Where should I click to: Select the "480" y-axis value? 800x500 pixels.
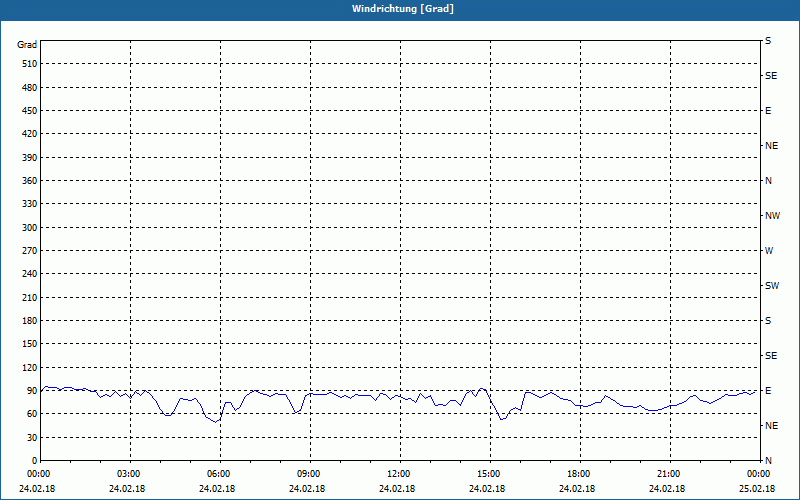coord(30,88)
